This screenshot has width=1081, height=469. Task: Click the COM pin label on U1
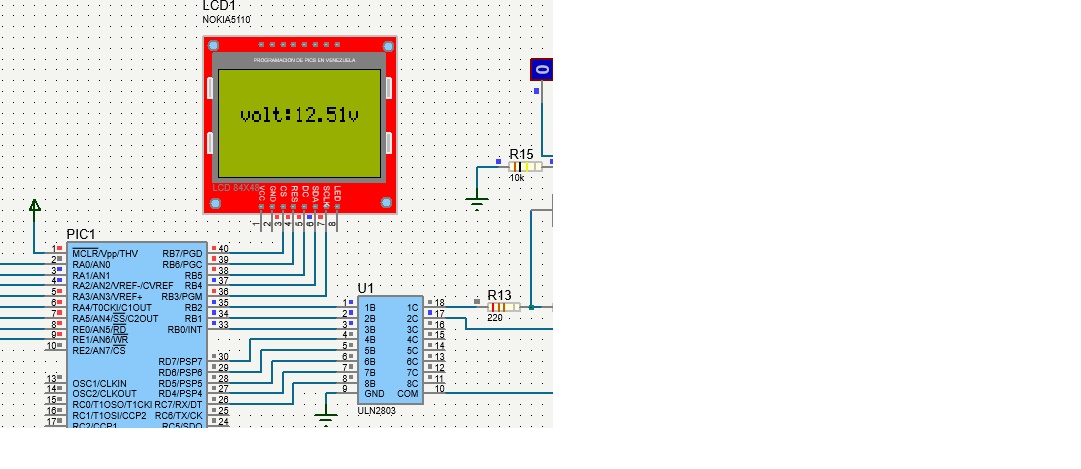(x=407, y=394)
